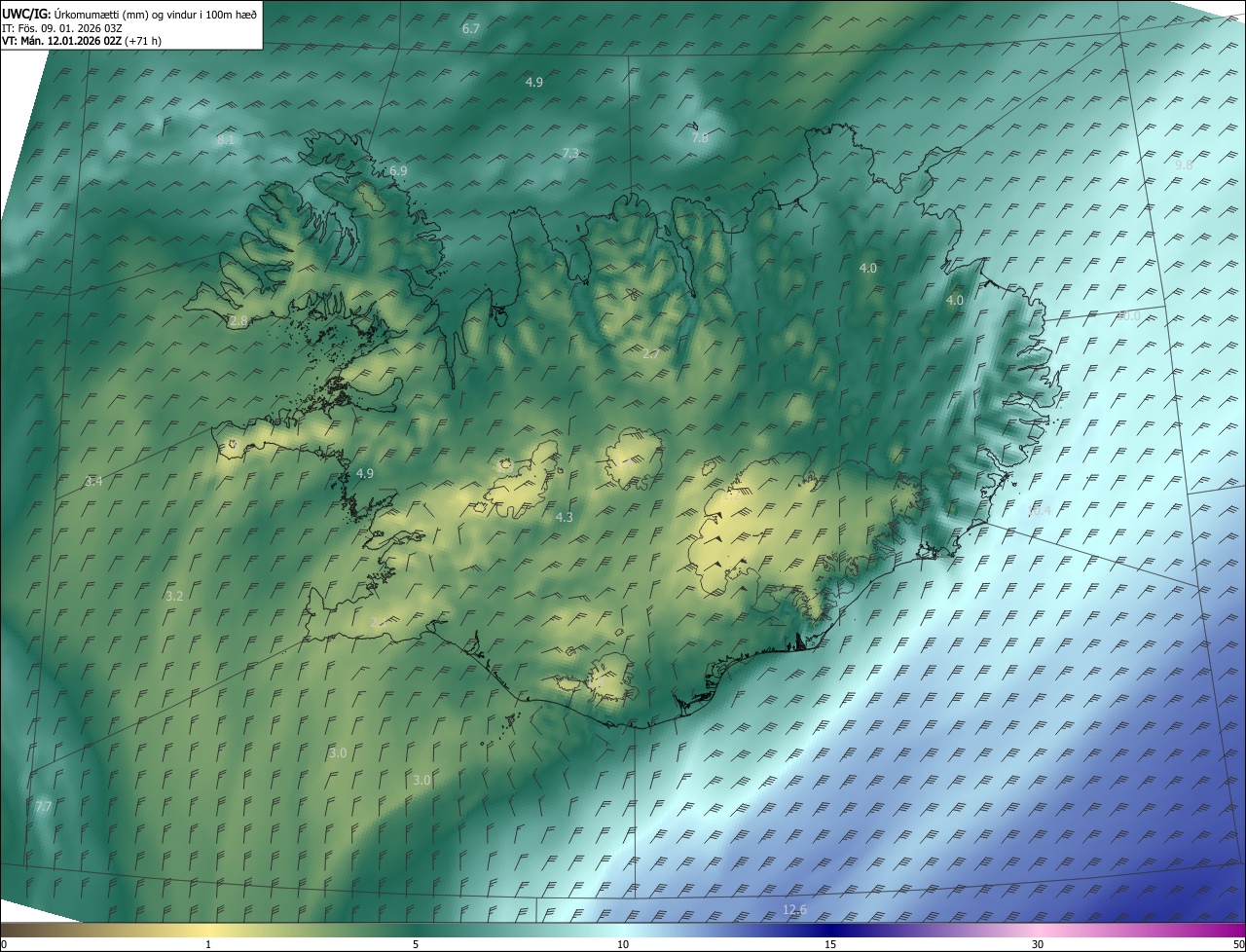Click the 8.1 value label on the map
Image resolution: width=1246 pixels, height=952 pixels.
click(x=226, y=140)
